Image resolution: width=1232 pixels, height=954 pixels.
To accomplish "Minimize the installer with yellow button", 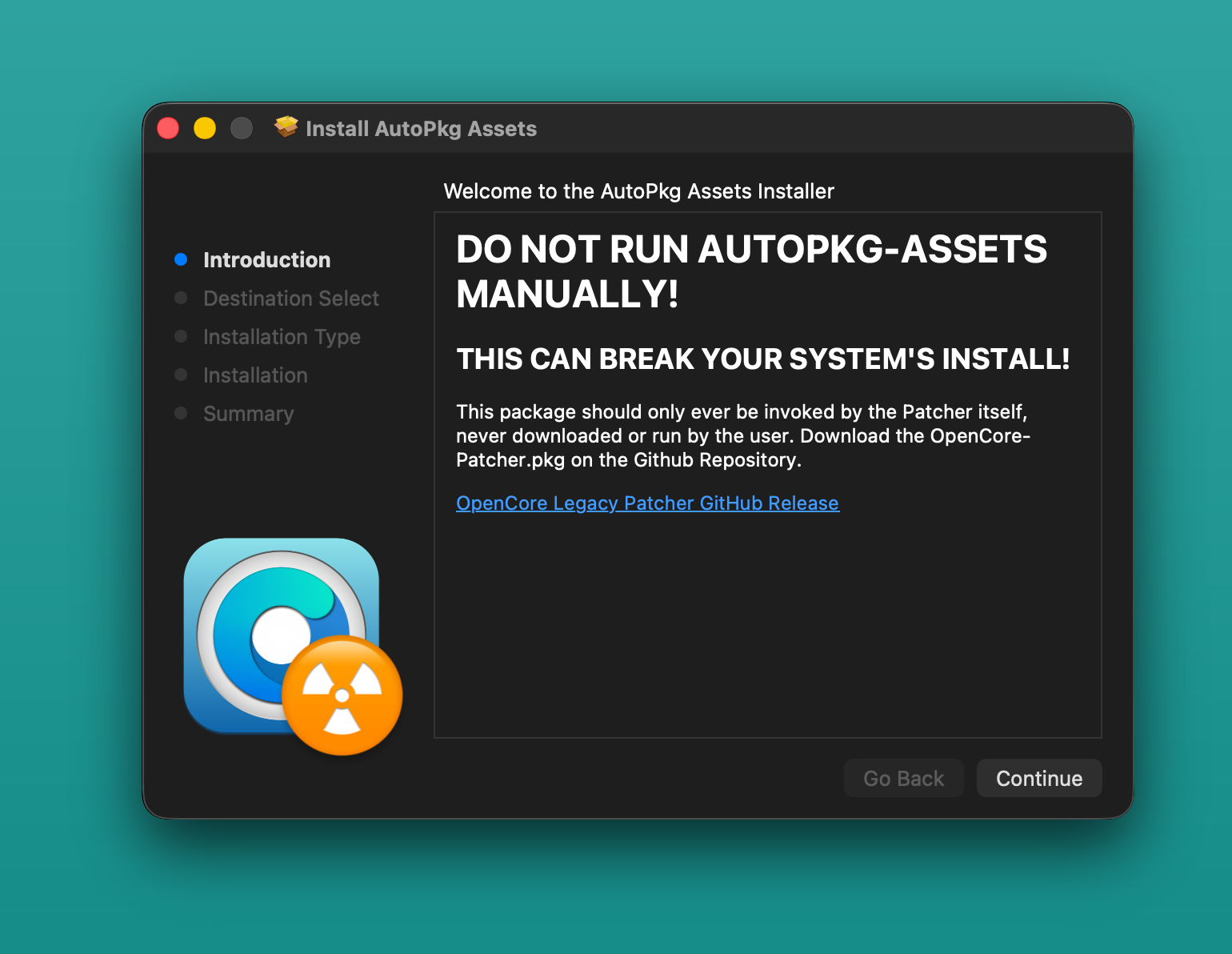I will (205, 128).
